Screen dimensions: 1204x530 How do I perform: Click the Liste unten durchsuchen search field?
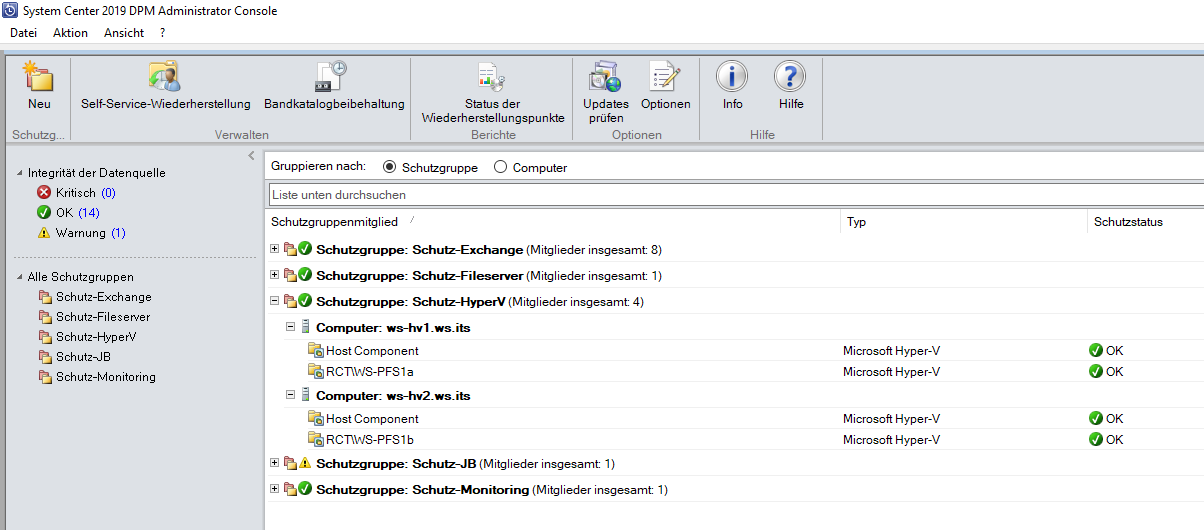pyautogui.click(x=736, y=195)
